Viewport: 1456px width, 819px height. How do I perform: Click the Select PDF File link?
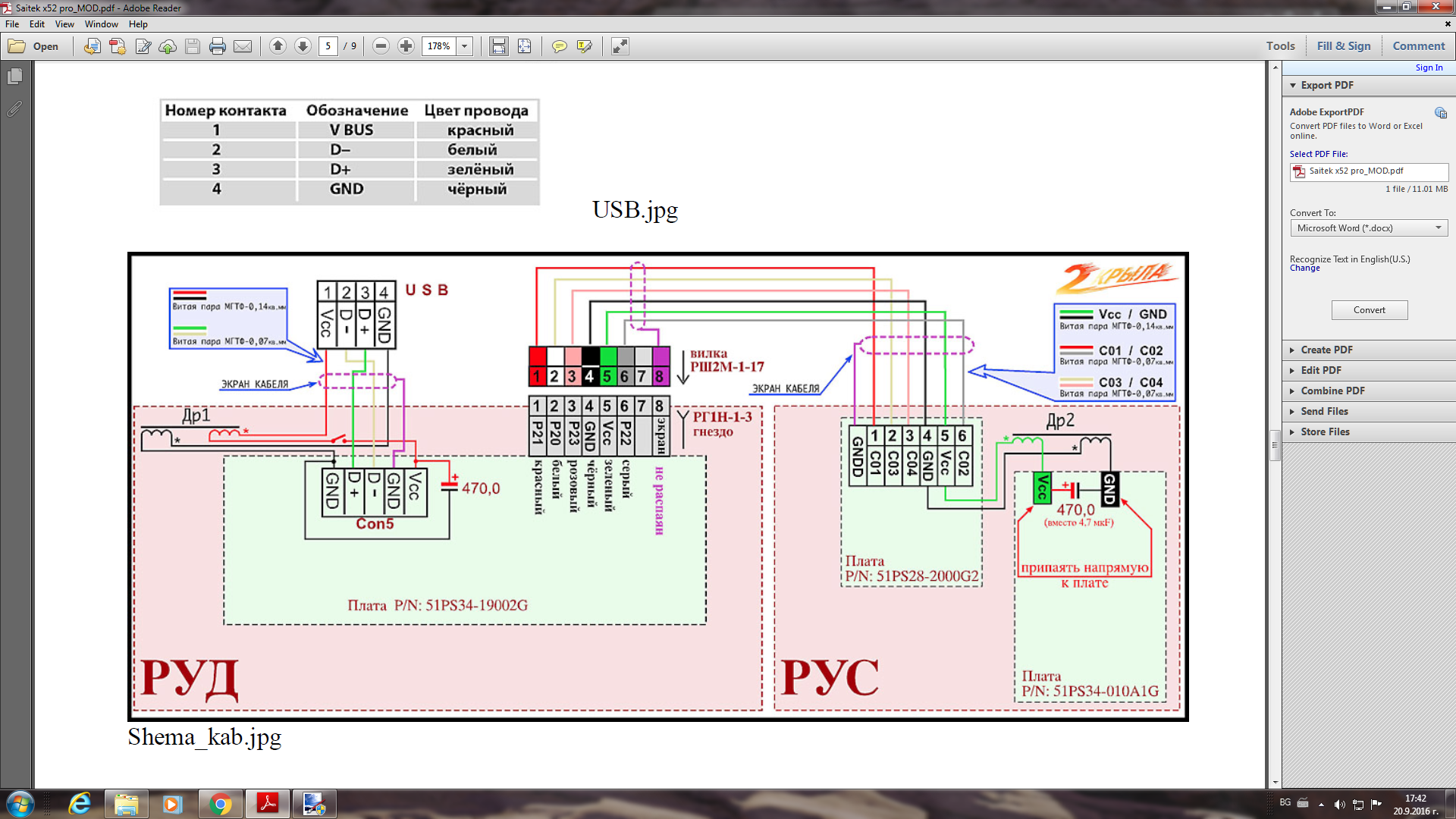coord(1319,155)
